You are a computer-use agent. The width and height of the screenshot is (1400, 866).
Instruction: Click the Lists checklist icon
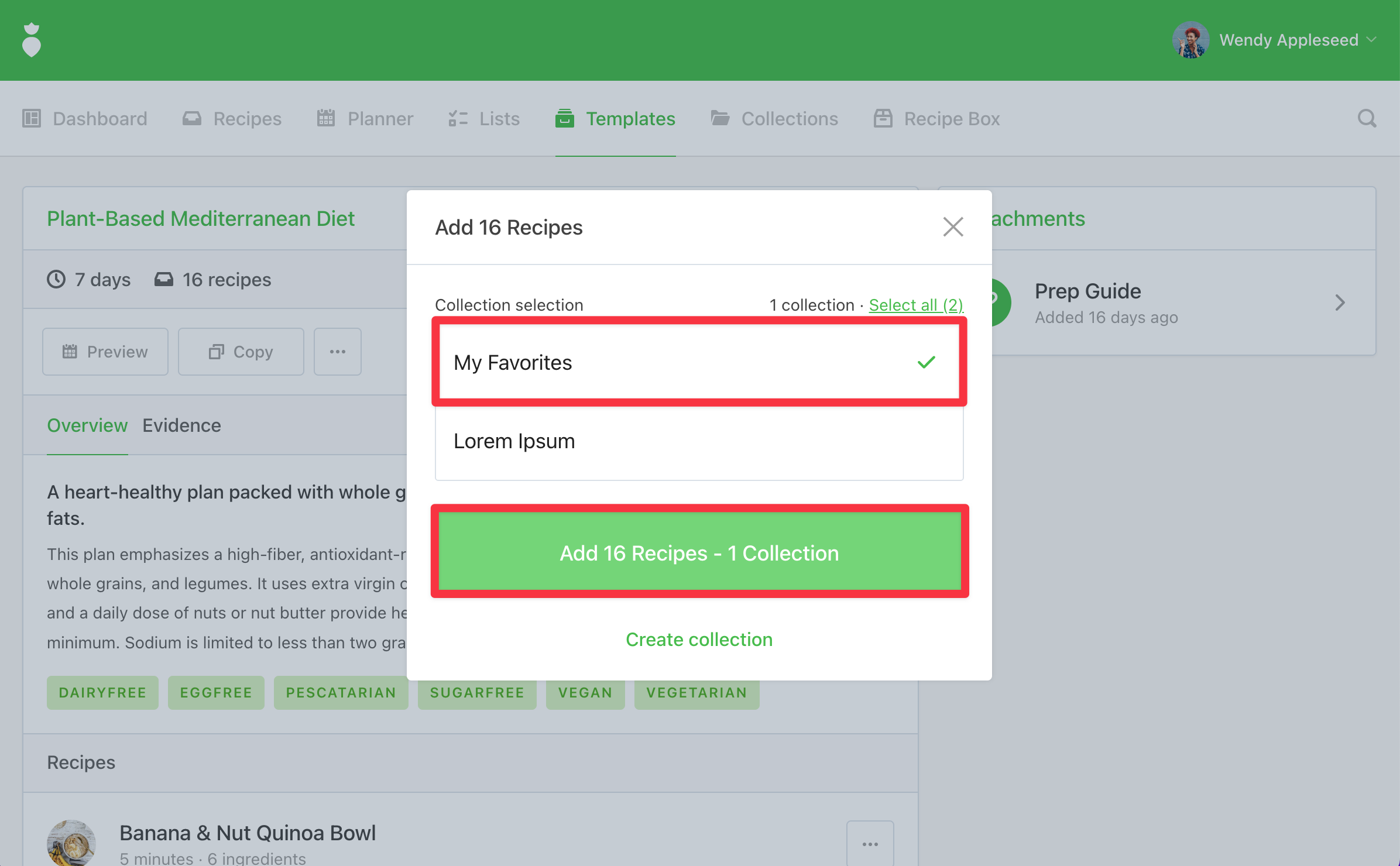tap(458, 119)
